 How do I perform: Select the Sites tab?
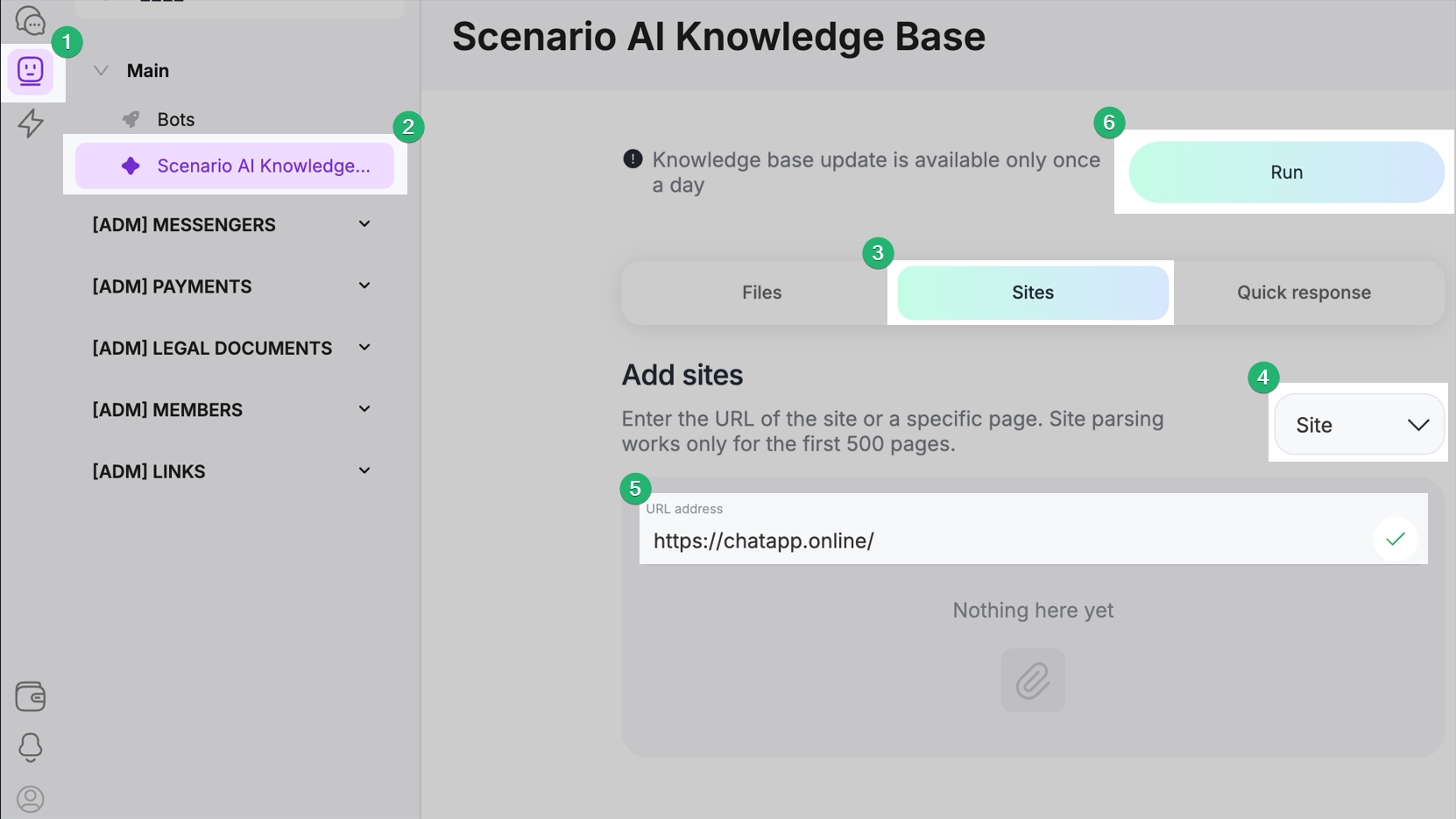click(x=1032, y=293)
